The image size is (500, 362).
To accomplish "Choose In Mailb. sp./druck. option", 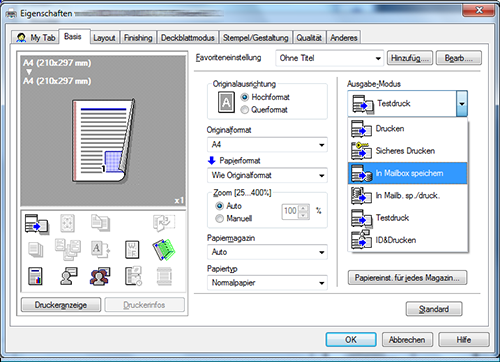I will [x=408, y=195].
